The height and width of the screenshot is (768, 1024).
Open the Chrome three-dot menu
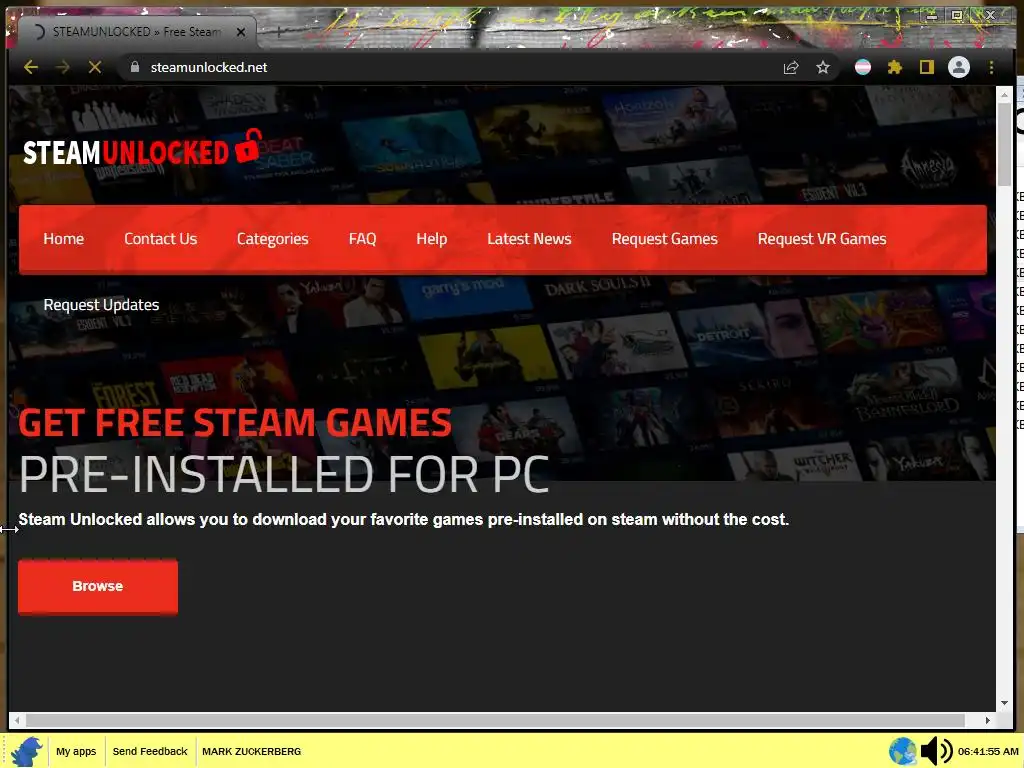tap(991, 67)
